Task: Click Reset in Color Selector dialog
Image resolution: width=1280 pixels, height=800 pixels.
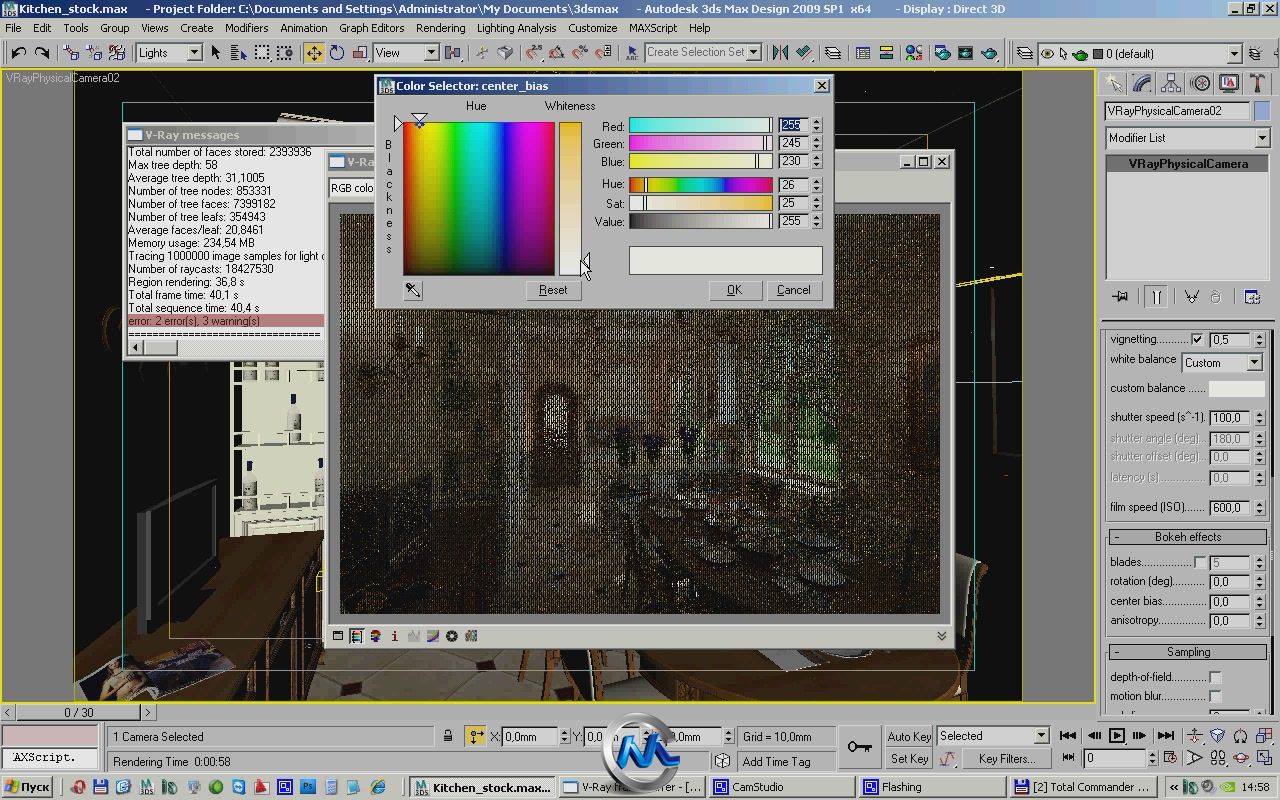Action: [552, 290]
